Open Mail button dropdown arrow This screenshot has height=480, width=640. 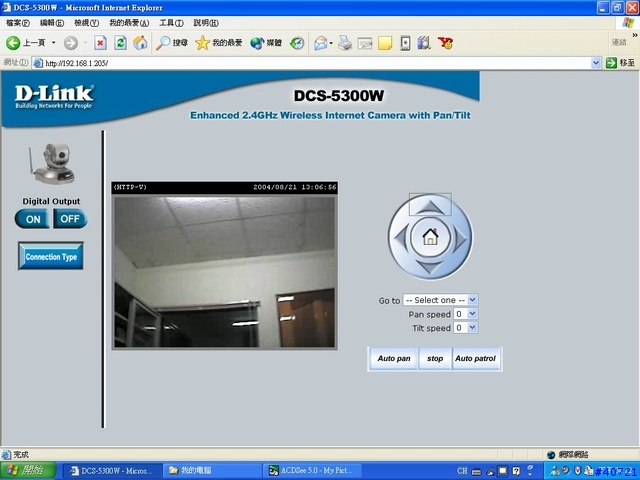point(331,42)
